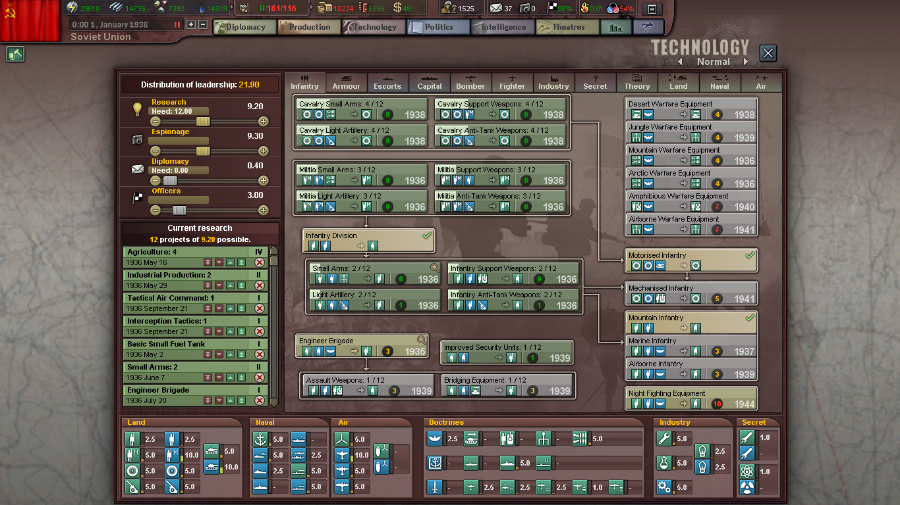The width and height of the screenshot is (900, 505).
Task: Toggle the game pause button
Action: pyautogui.click(x=177, y=25)
